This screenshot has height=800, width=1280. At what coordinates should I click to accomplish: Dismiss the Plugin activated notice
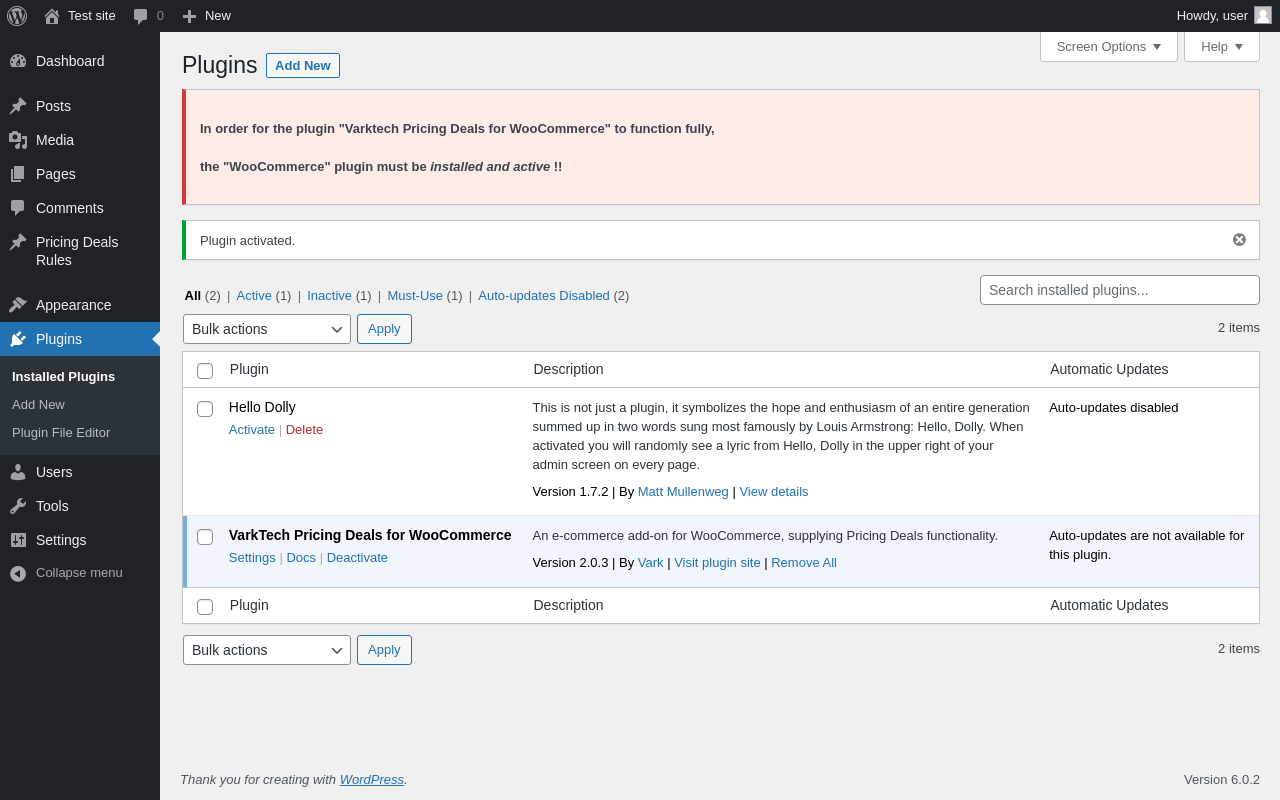(1239, 240)
